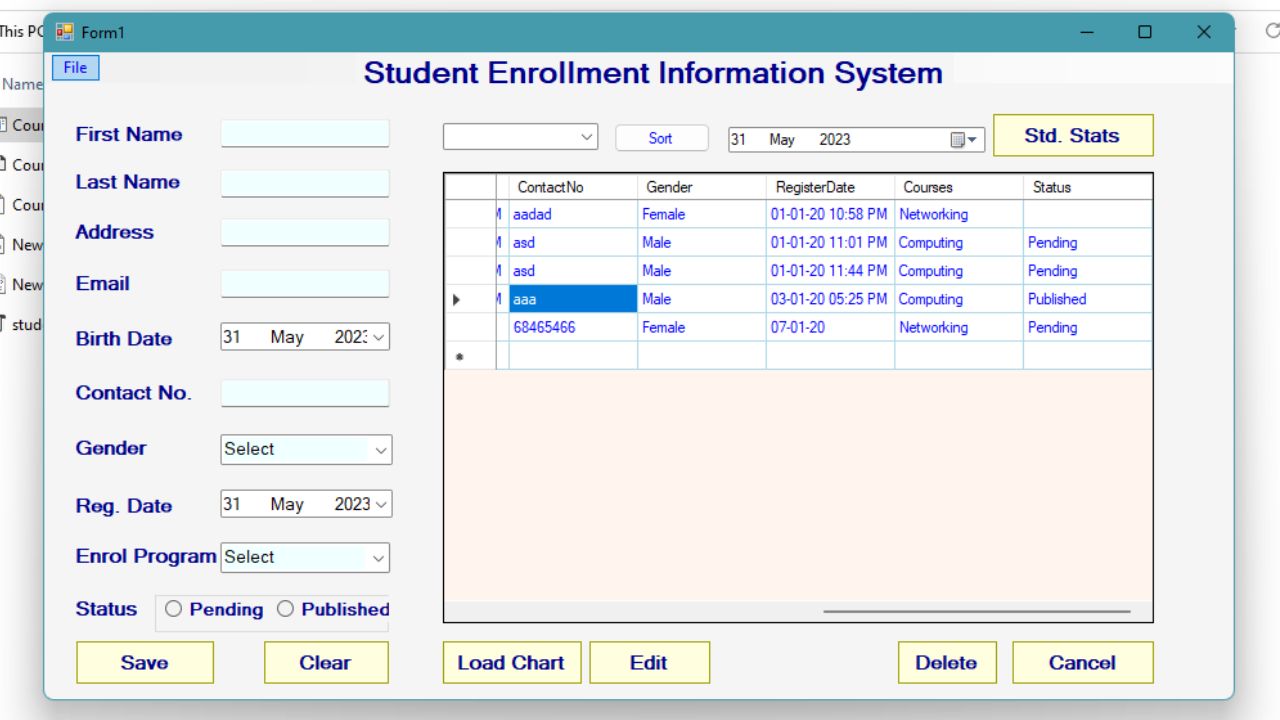Image resolution: width=1280 pixels, height=720 pixels.
Task: Expand the Birth Date dropdown
Action: pyautogui.click(x=378, y=337)
